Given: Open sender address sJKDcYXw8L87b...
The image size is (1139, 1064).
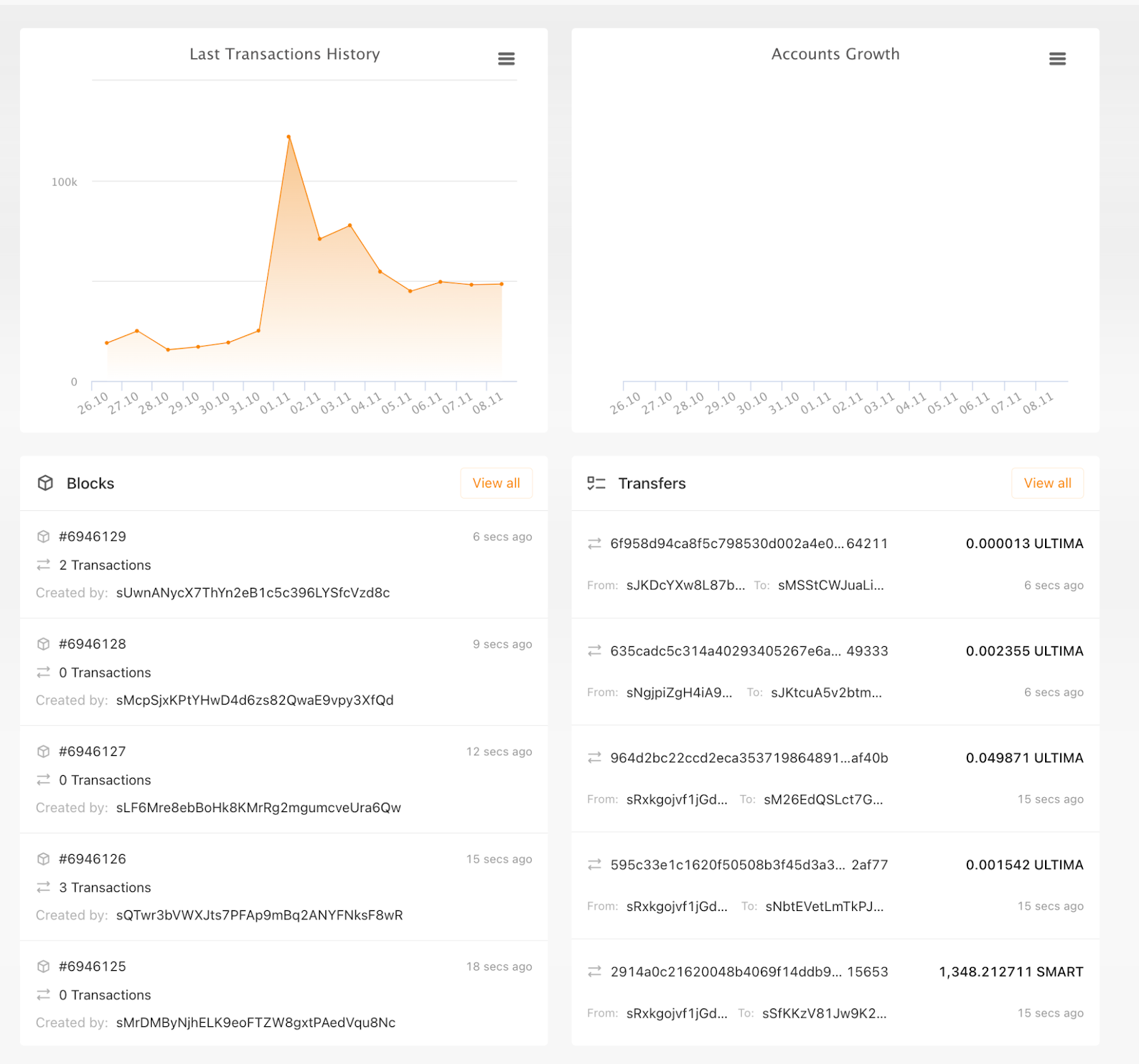Looking at the screenshot, I should point(686,585).
